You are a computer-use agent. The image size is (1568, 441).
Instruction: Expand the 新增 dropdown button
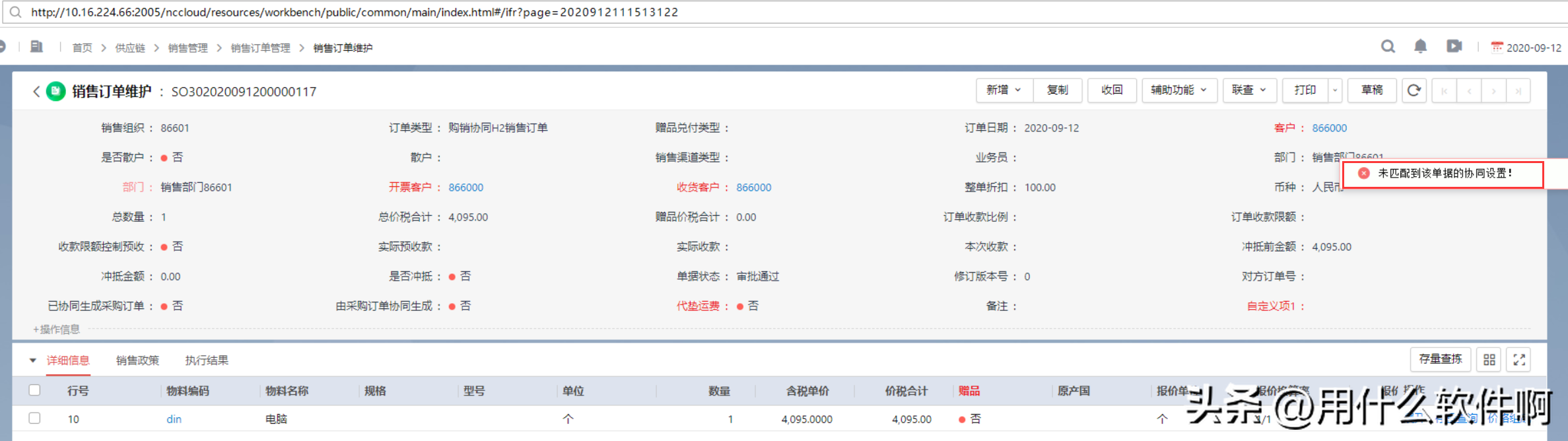pyautogui.click(x=1004, y=90)
